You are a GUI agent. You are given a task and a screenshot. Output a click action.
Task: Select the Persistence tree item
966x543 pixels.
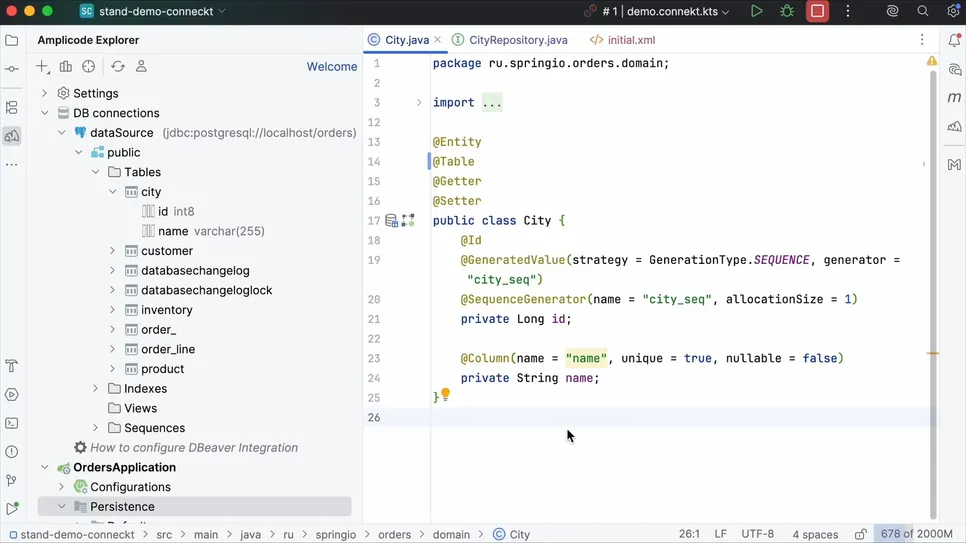194,507
